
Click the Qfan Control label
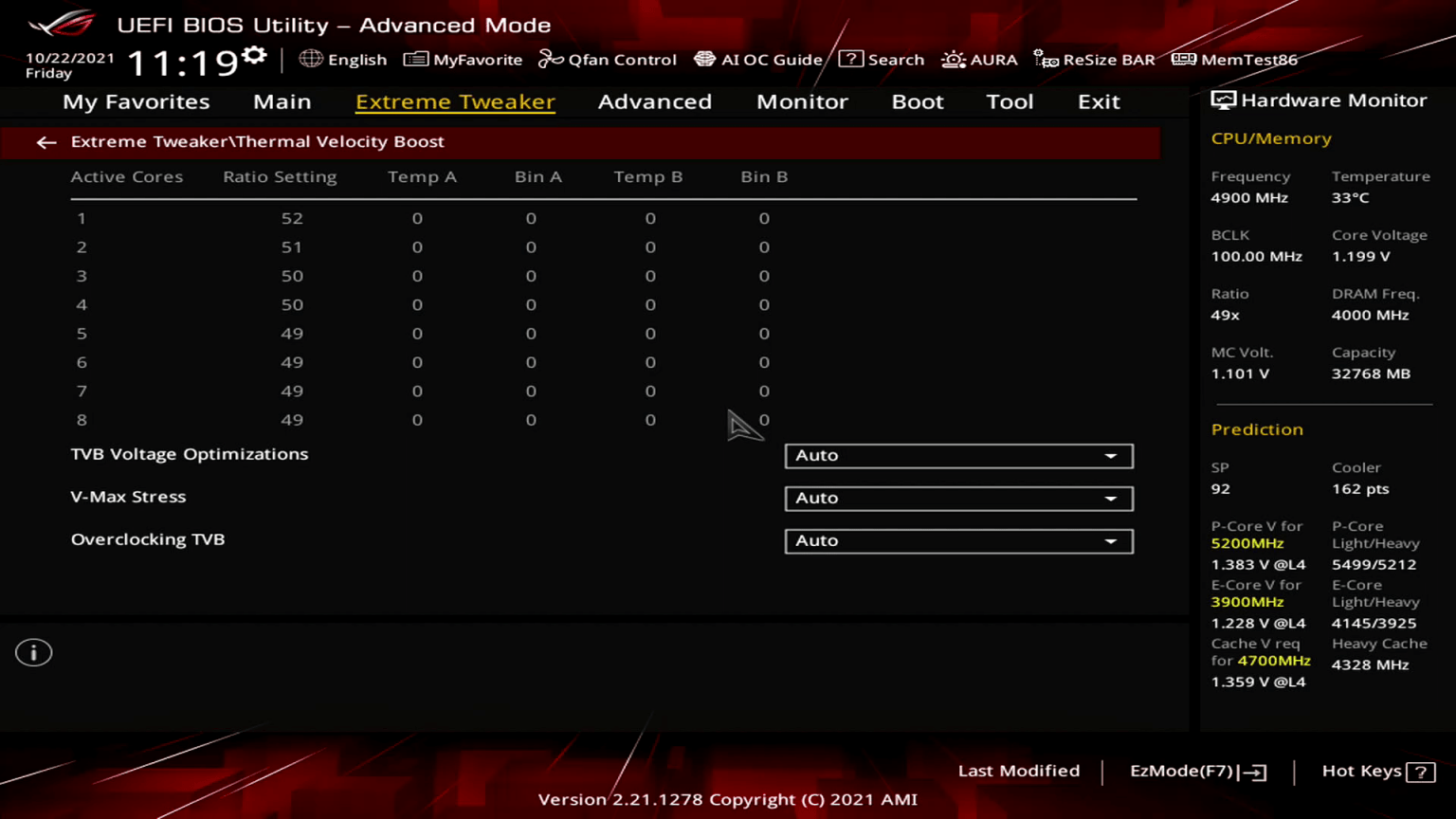[623, 60]
